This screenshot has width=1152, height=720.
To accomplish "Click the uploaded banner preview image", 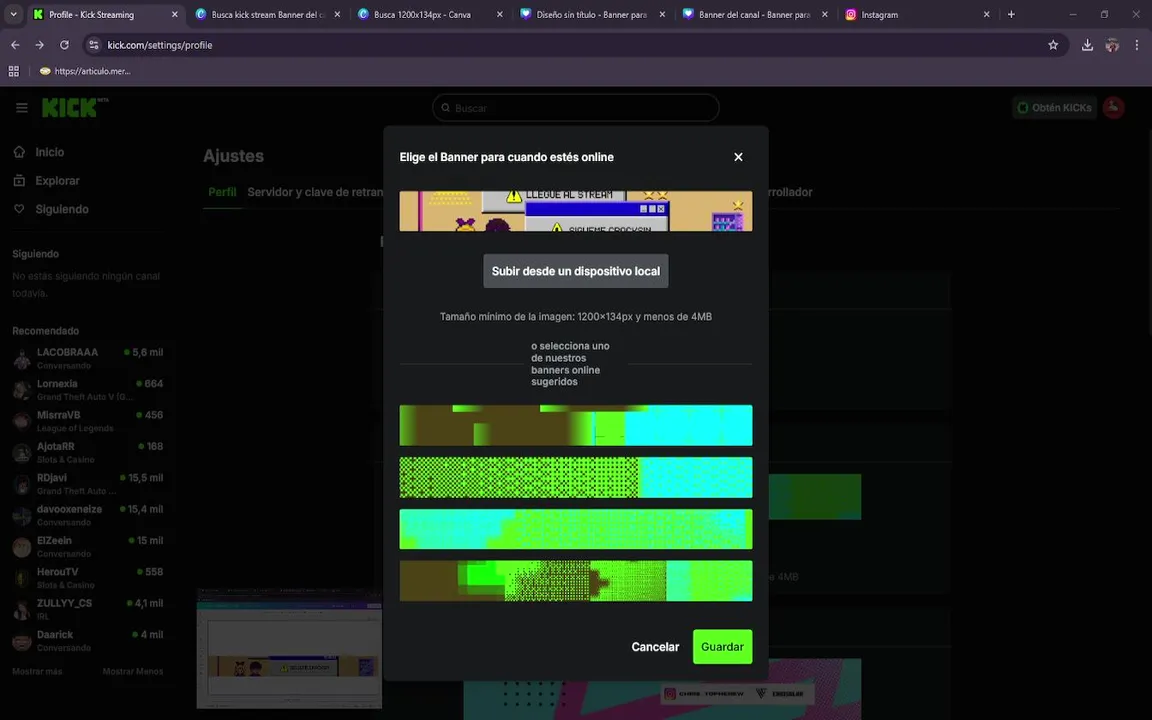I will coord(575,211).
